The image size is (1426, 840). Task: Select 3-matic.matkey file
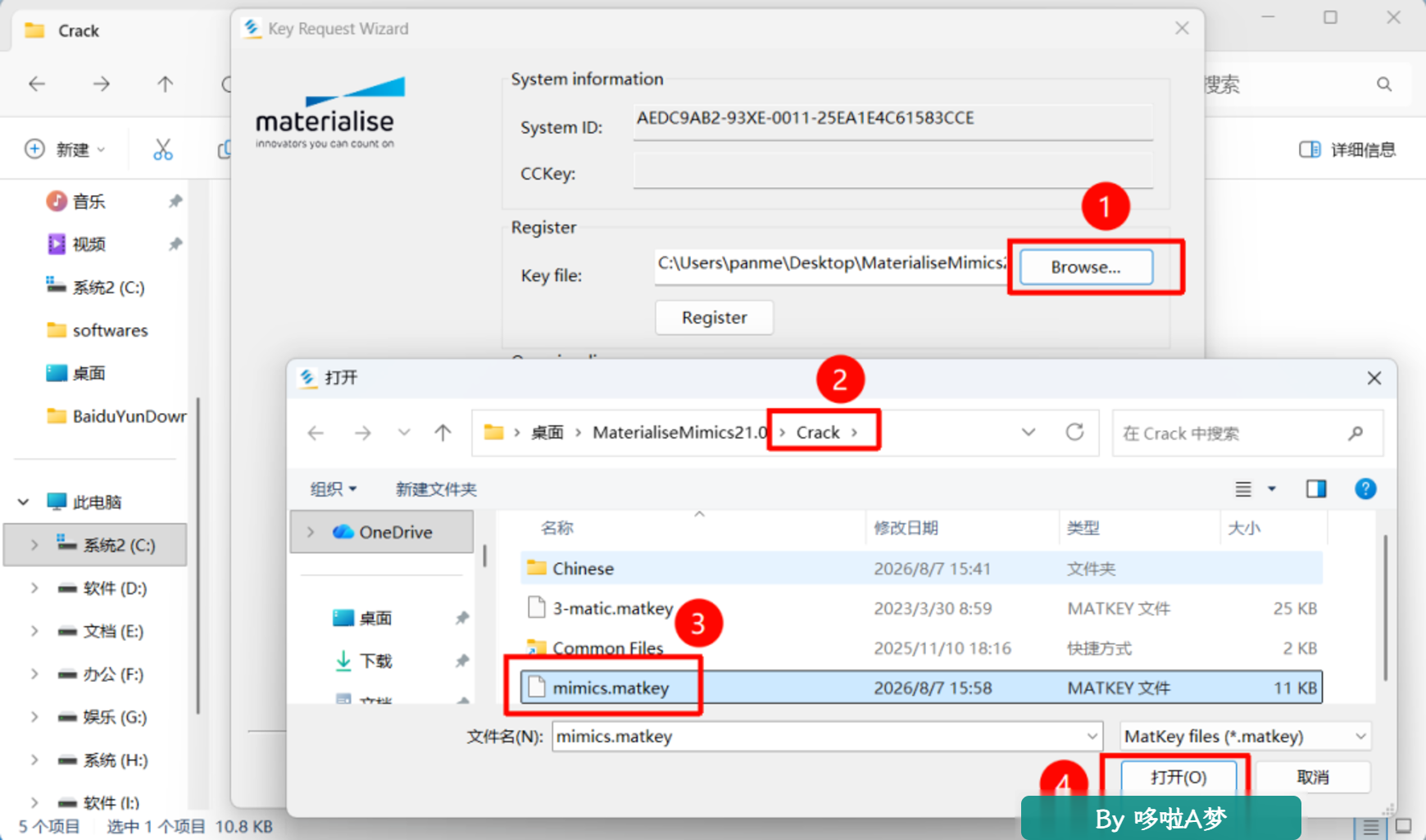coord(921,608)
